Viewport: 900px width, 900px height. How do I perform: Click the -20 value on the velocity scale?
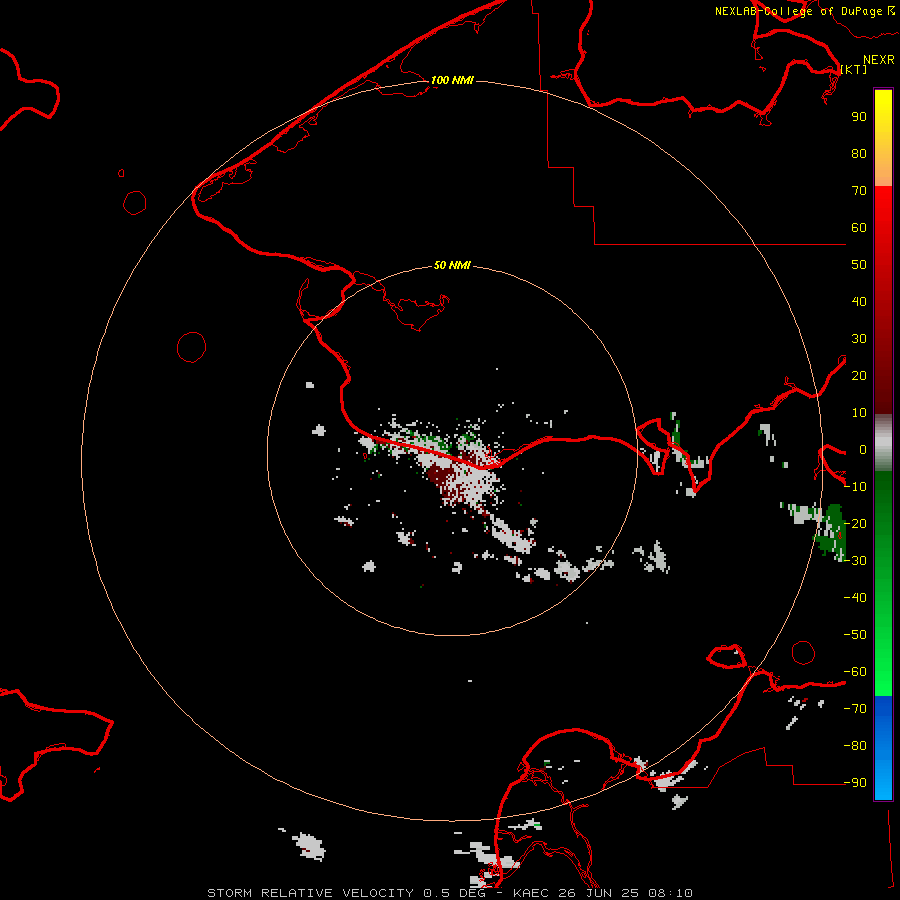tap(855, 523)
